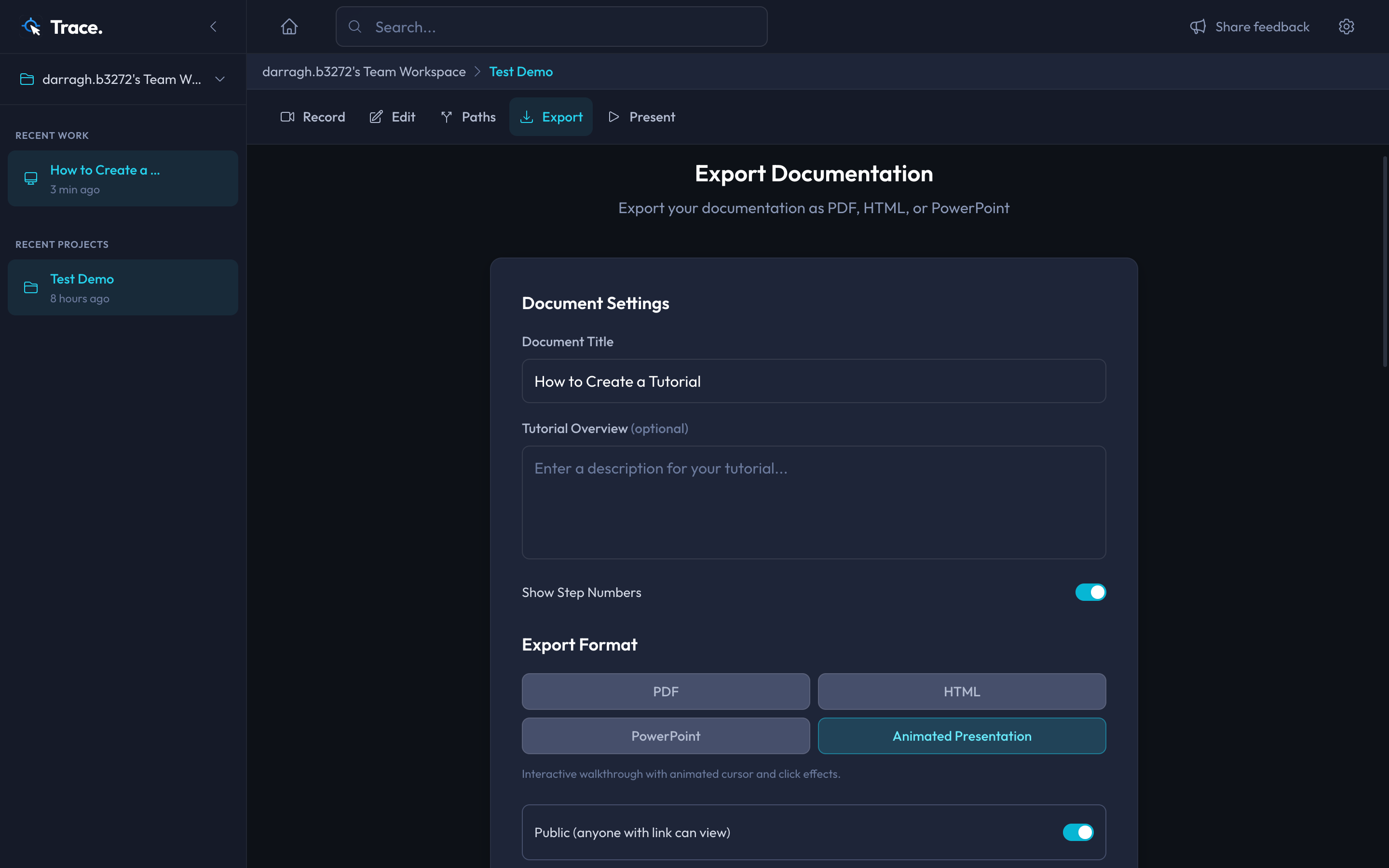This screenshot has width=1389, height=868.
Task: Expand the workspace dropdown in sidebar
Action: pos(219,79)
